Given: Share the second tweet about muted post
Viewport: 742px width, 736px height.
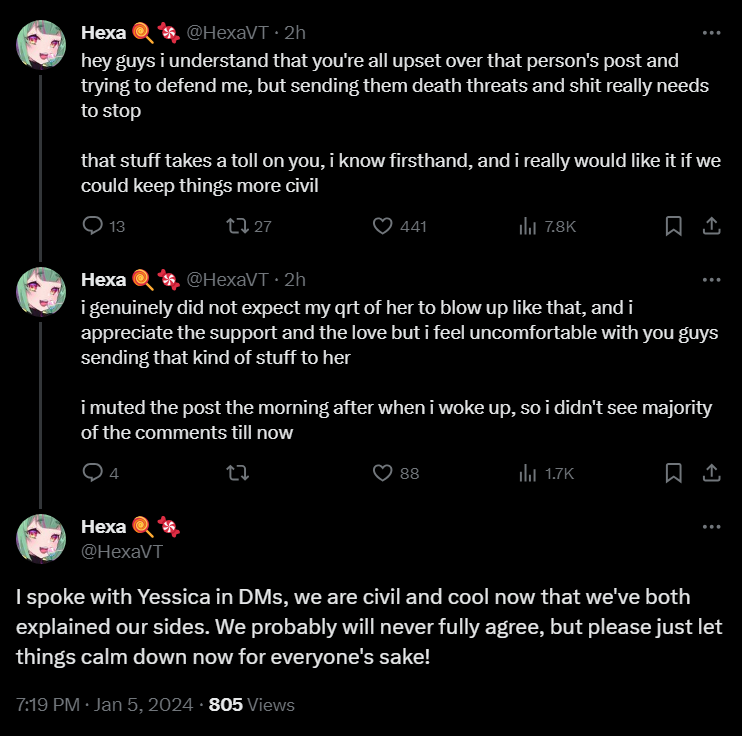Looking at the screenshot, I should pyautogui.click(x=711, y=473).
